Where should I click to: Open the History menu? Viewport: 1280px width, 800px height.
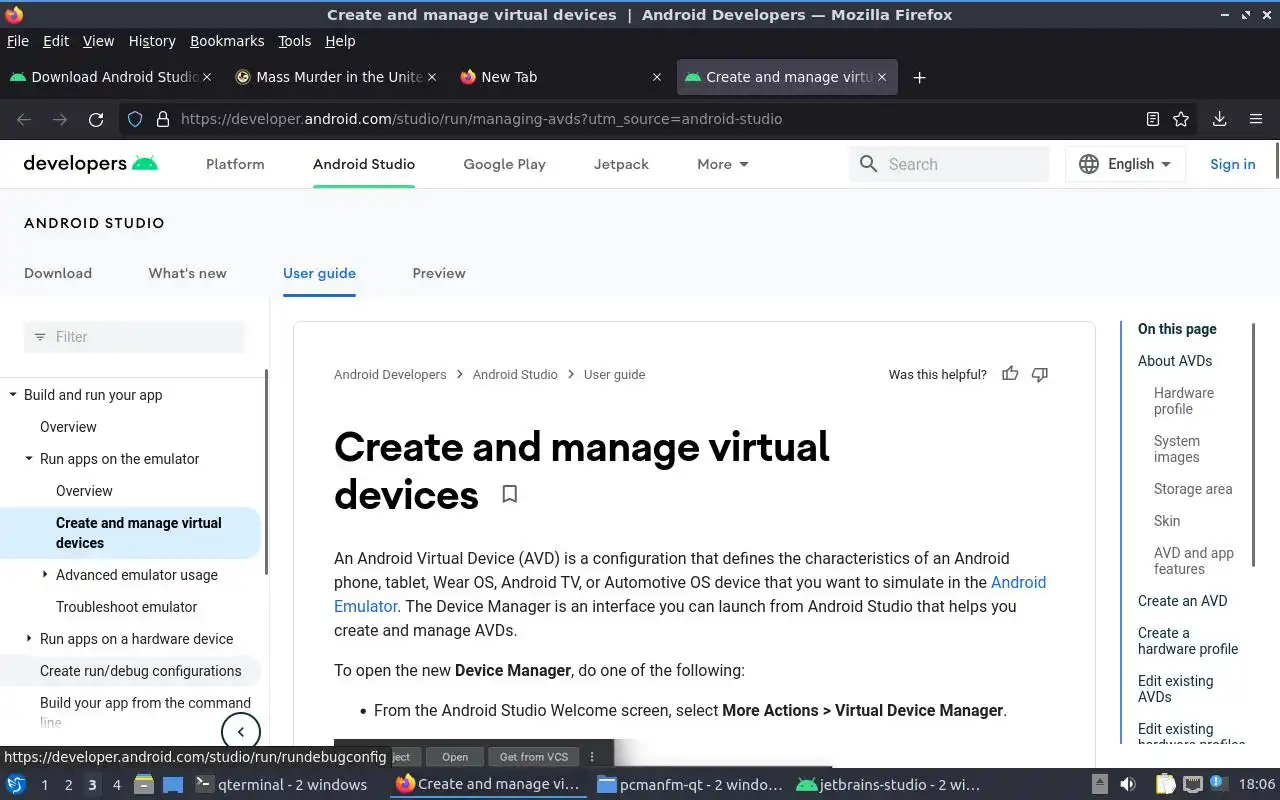pos(152,41)
